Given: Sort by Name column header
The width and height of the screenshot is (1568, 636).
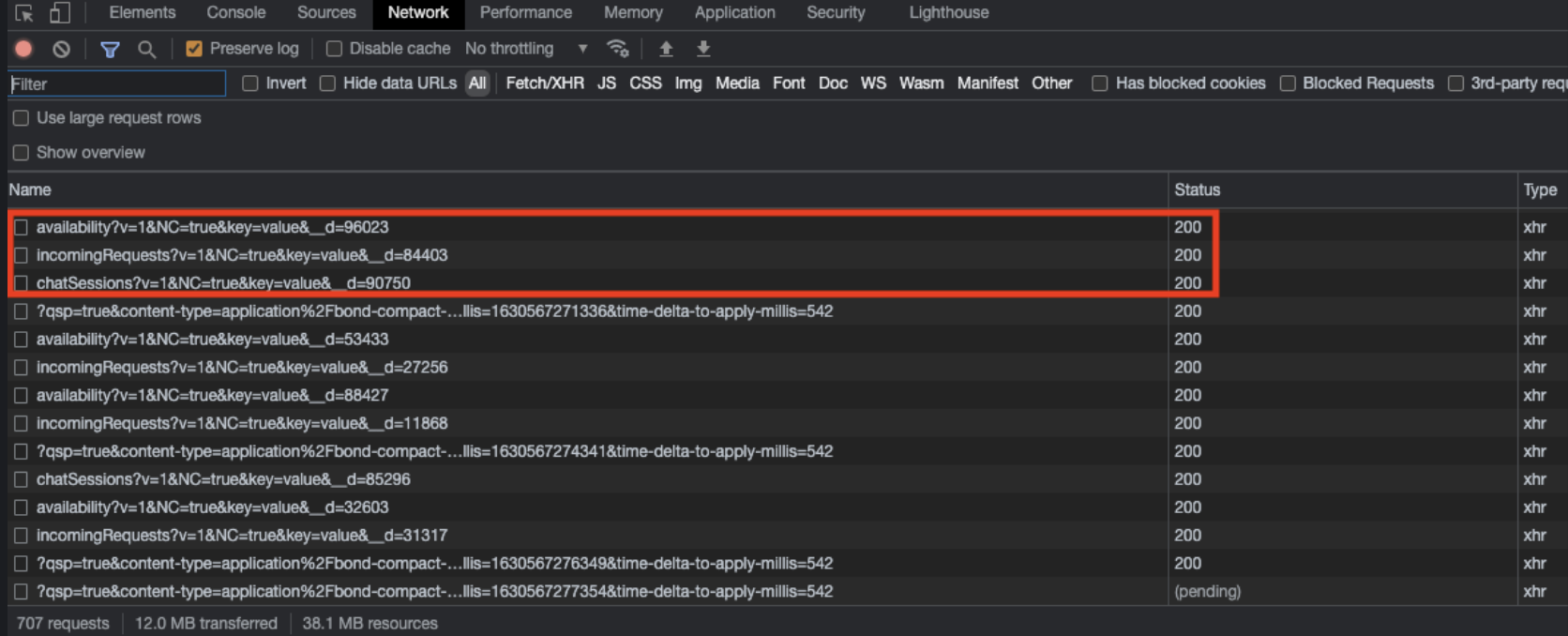Looking at the screenshot, I should click(x=587, y=189).
